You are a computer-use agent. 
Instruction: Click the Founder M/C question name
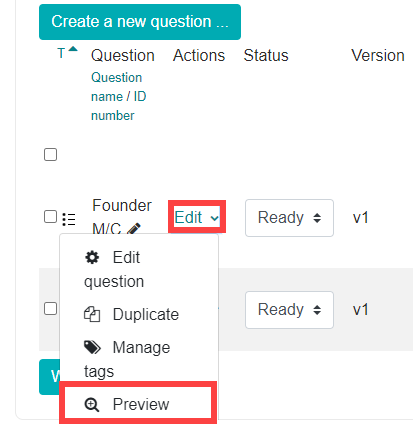pyautogui.click(x=122, y=217)
